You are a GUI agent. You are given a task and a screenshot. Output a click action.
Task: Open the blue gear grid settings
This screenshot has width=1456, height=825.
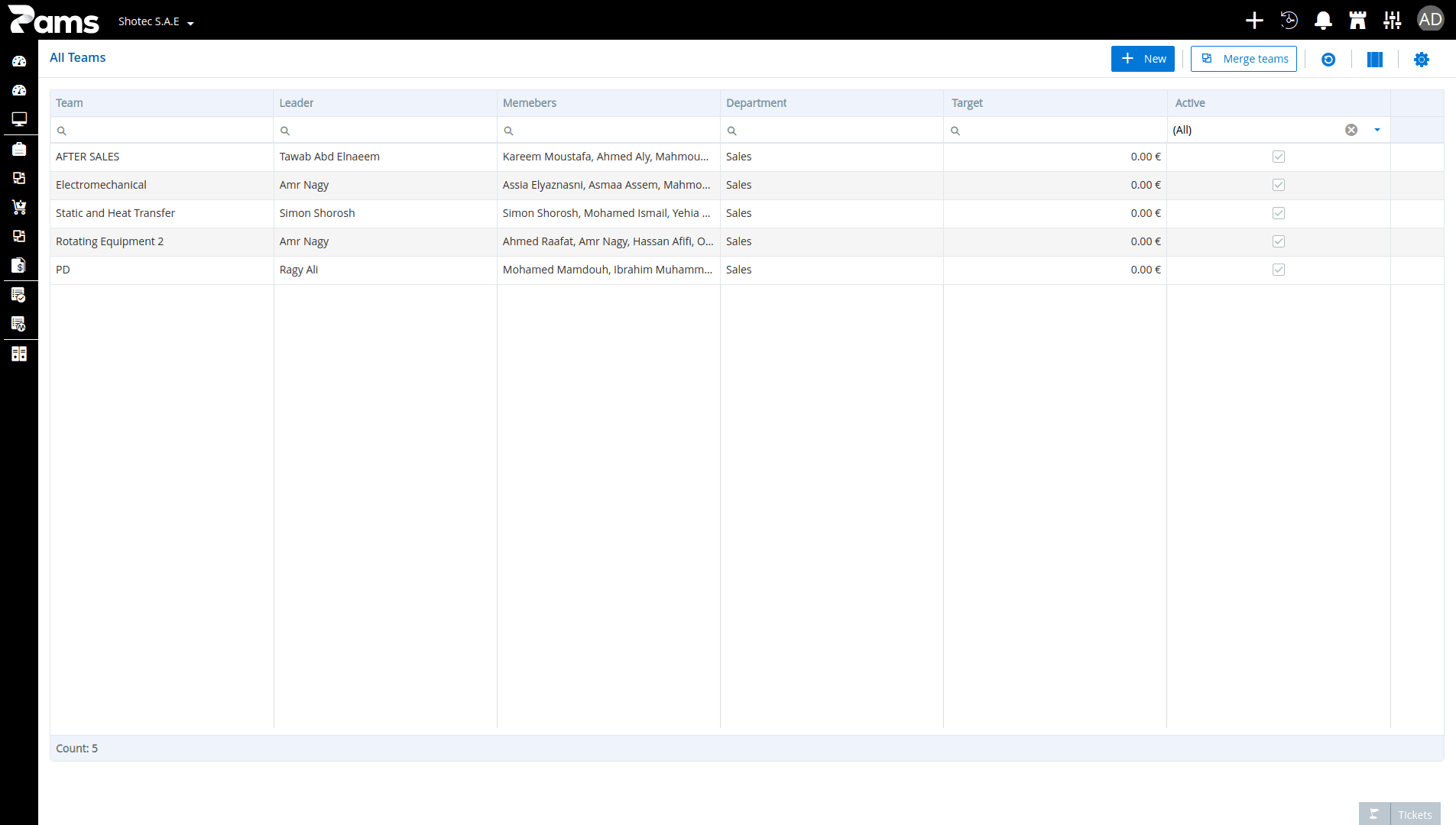(x=1422, y=60)
